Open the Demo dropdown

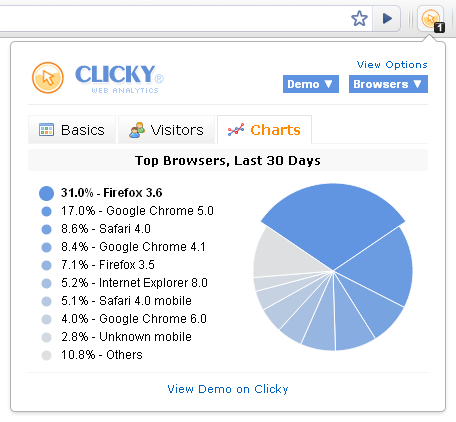[x=311, y=84]
